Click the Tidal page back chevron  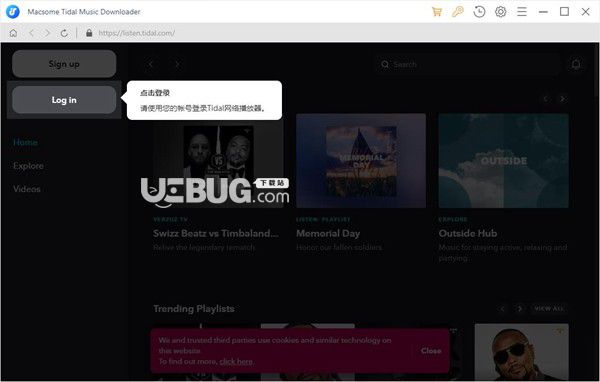(x=151, y=64)
